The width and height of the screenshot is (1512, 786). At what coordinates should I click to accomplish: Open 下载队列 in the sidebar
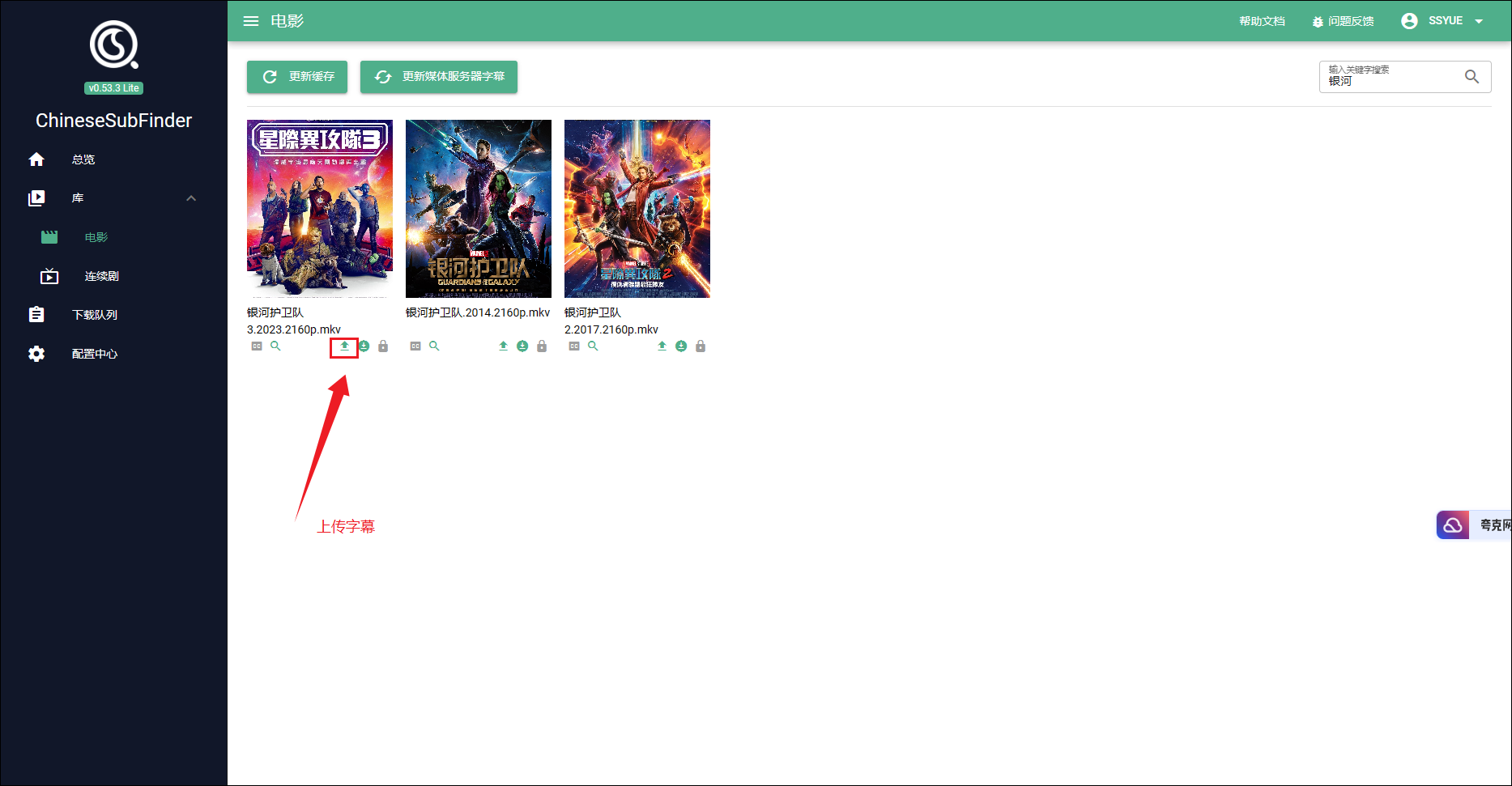(94, 315)
